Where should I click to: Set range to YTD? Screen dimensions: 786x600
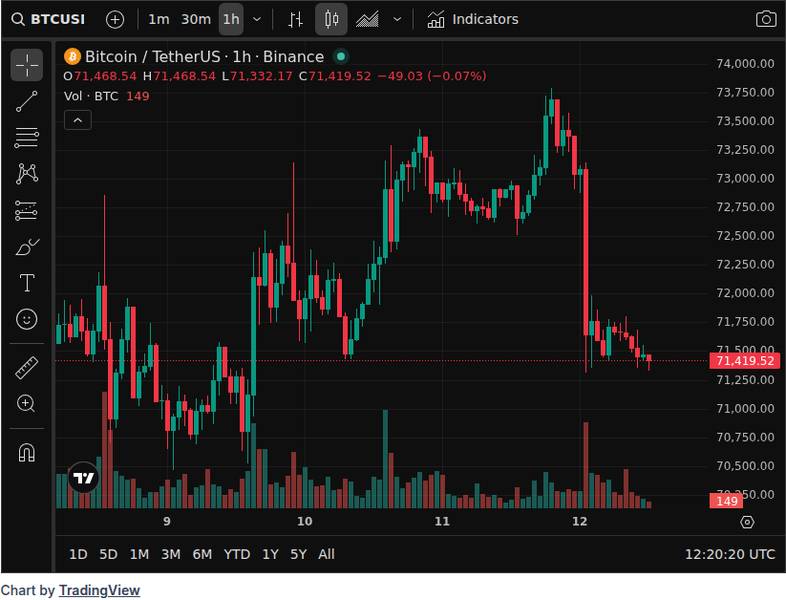coord(237,554)
